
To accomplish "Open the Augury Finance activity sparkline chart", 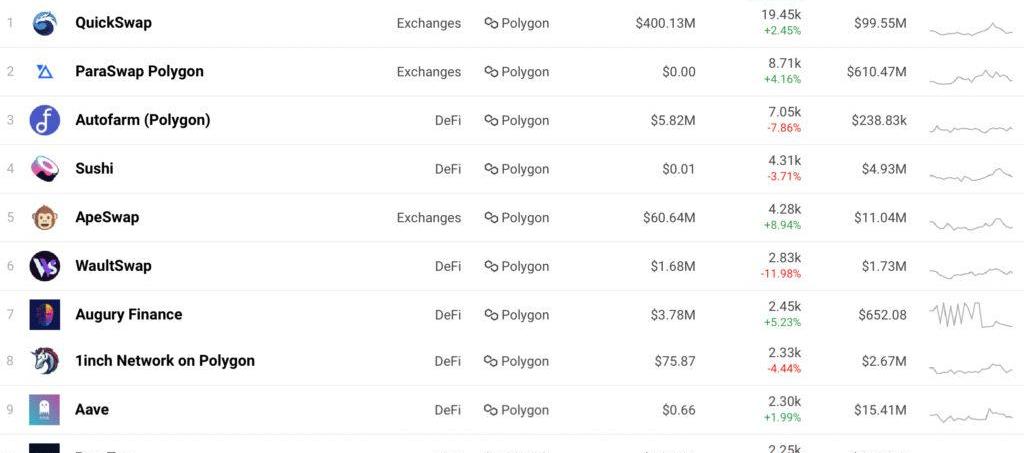I will pos(971,315).
